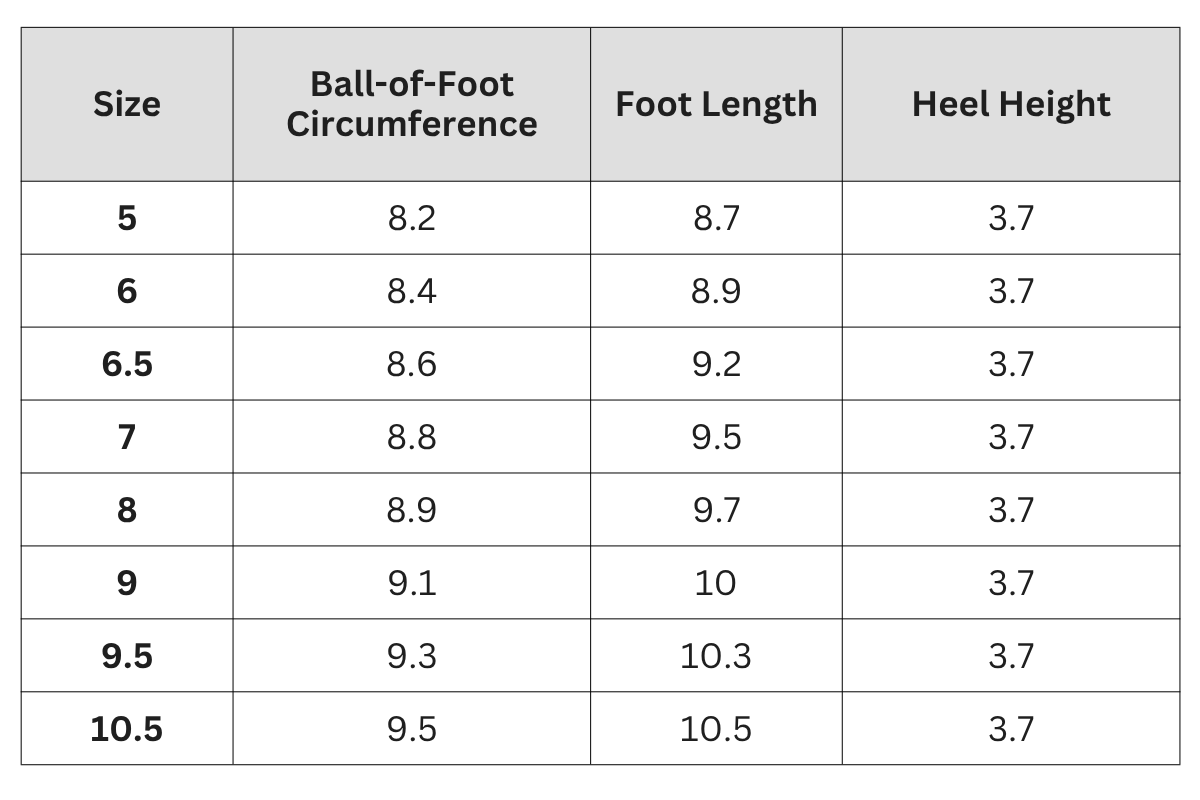Select the 9.1 circumference cell

click(x=411, y=583)
